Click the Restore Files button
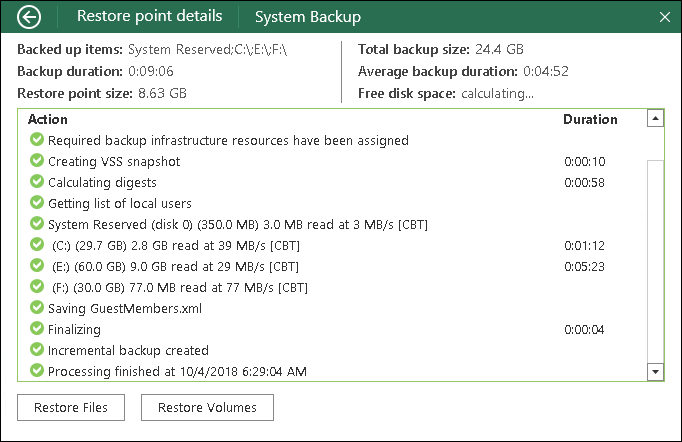The image size is (682, 442). 71,408
